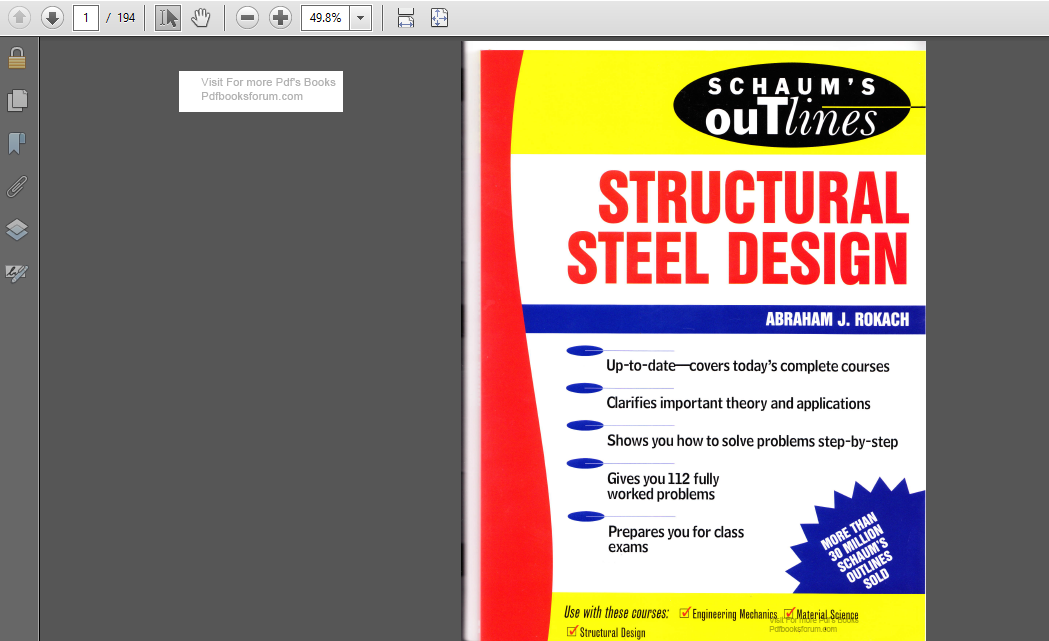Go to next page arrow

point(52,17)
